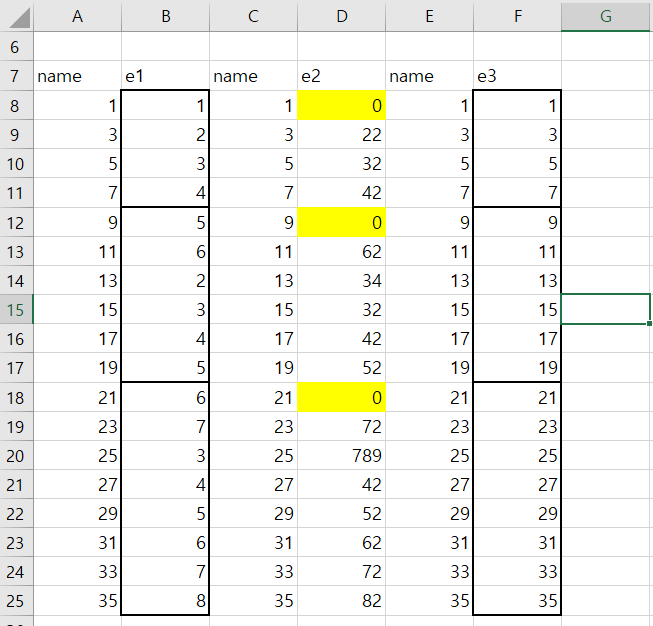Click cell A20 with value 25
This screenshot has height=626, width=653.
pos(77,455)
